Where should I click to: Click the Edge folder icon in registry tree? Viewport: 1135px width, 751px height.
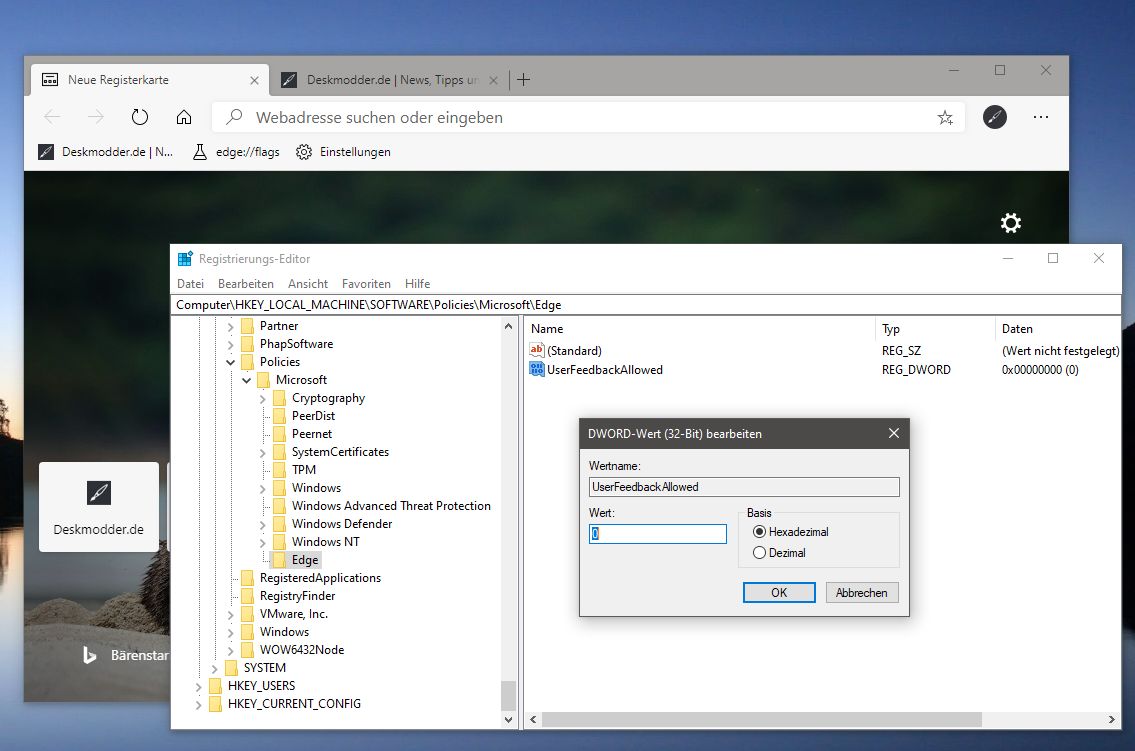279,560
